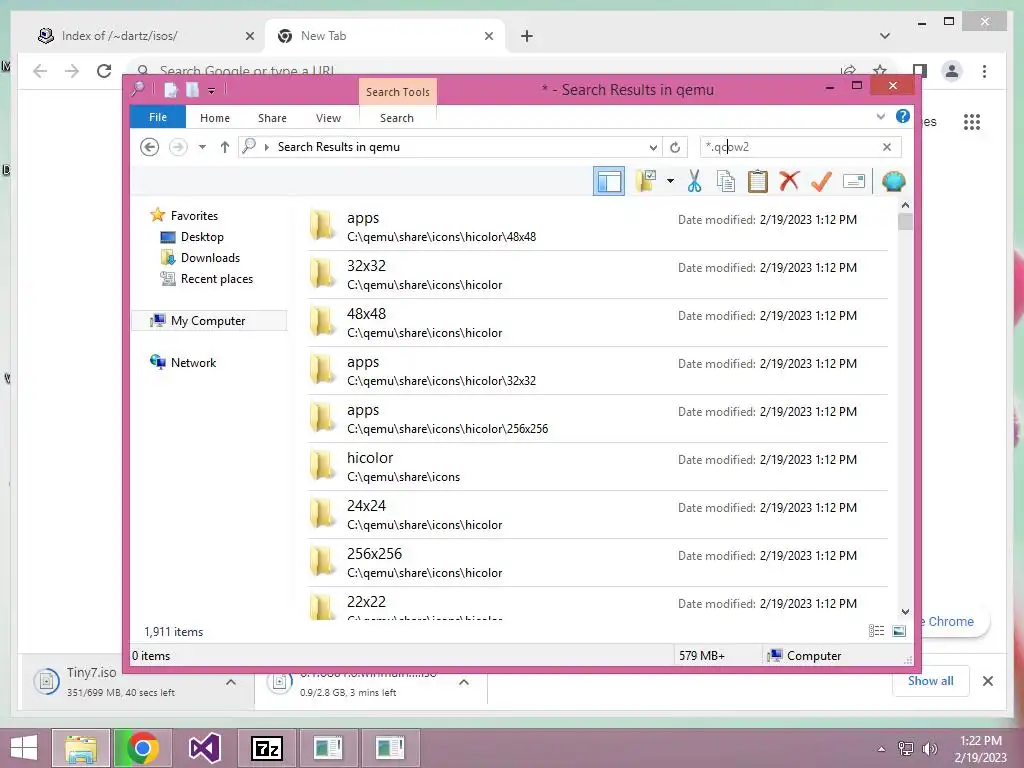Viewport: 1024px width, 768px height.
Task: Select the 48x48 folder result
Action: point(598,323)
